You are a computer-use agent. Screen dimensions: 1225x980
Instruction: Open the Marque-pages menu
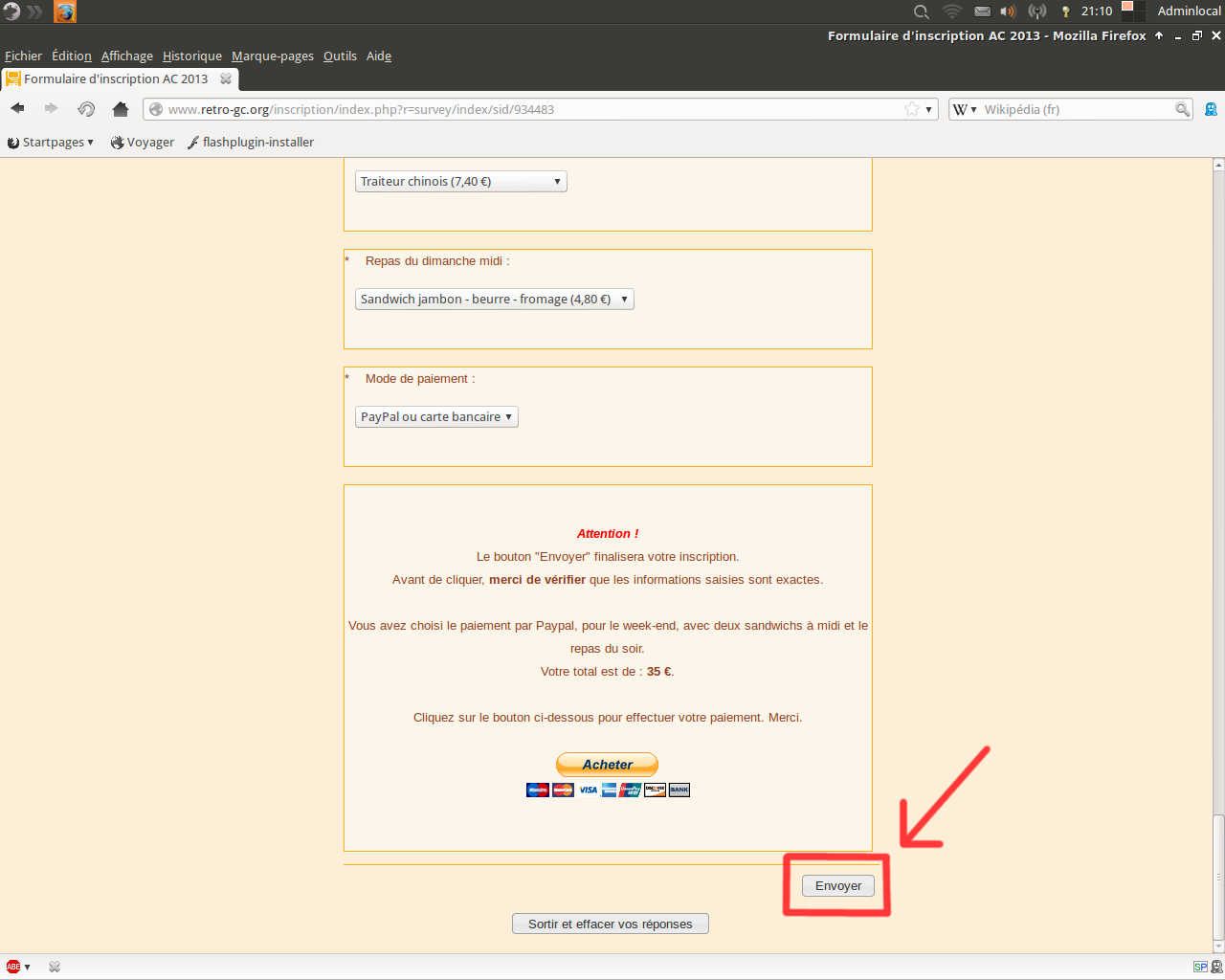tap(272, 56)
